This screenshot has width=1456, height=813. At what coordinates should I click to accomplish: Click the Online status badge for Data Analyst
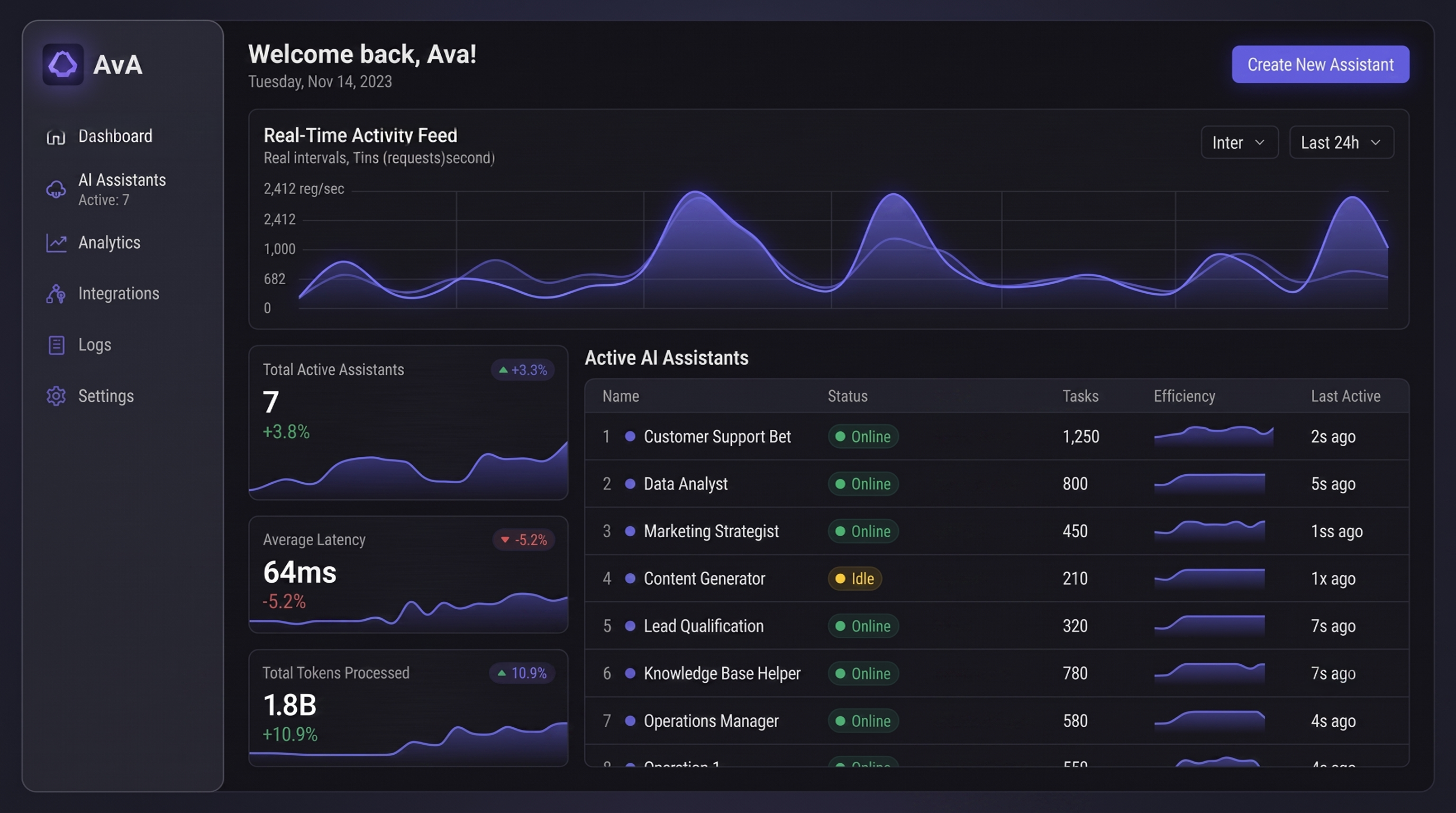point(863,484)
